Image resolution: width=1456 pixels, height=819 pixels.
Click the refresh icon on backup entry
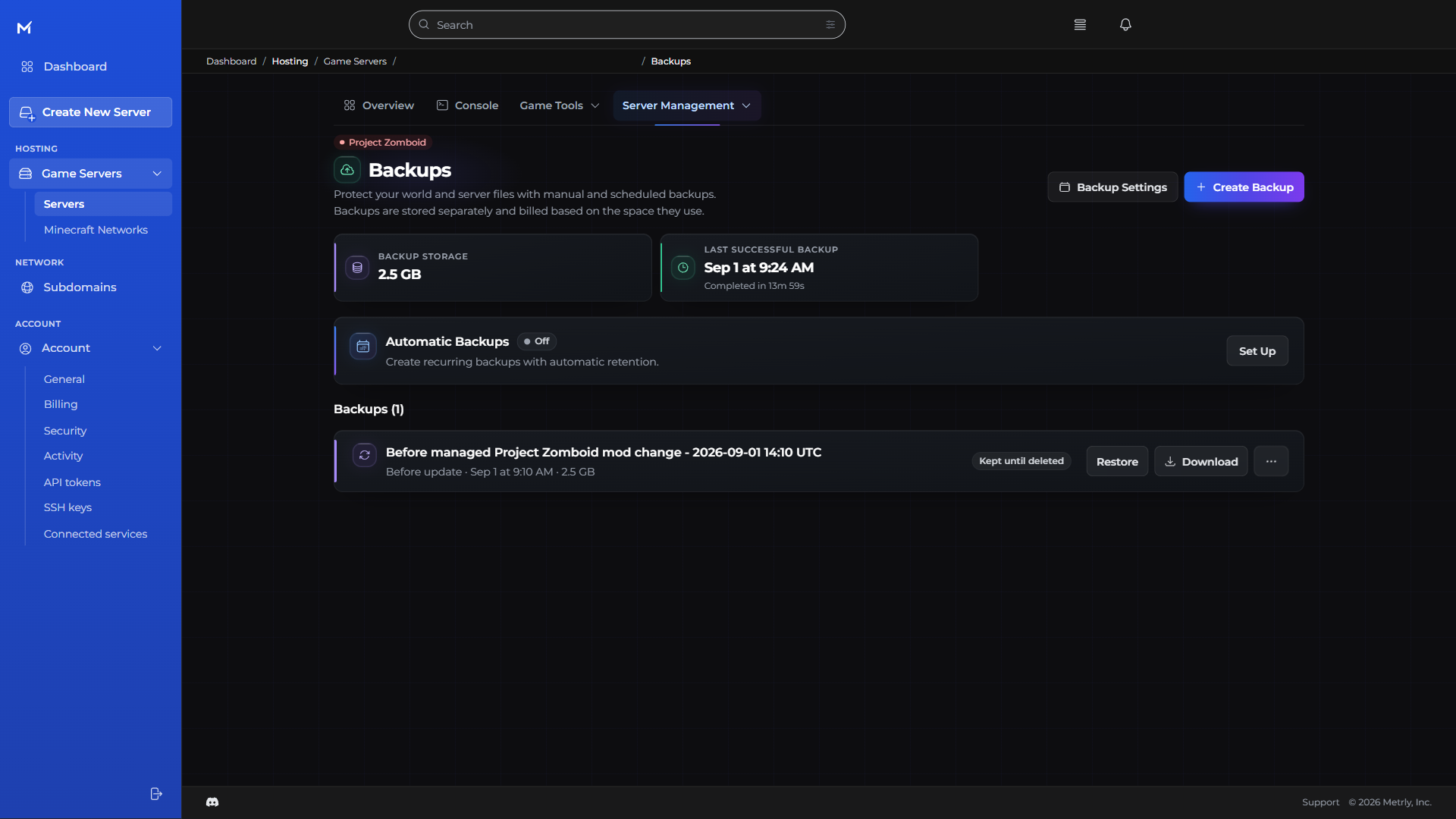pyautogui.click(x=365, y=455)
